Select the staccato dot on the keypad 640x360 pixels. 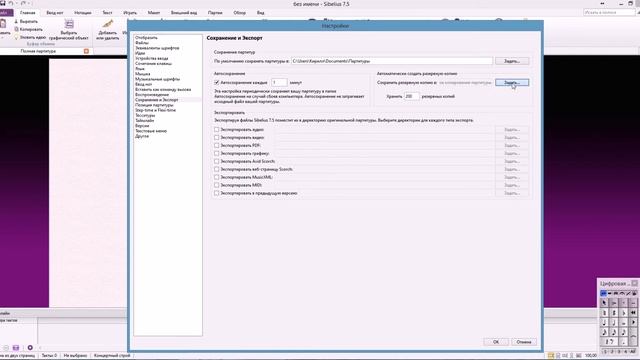coord(623,302)
